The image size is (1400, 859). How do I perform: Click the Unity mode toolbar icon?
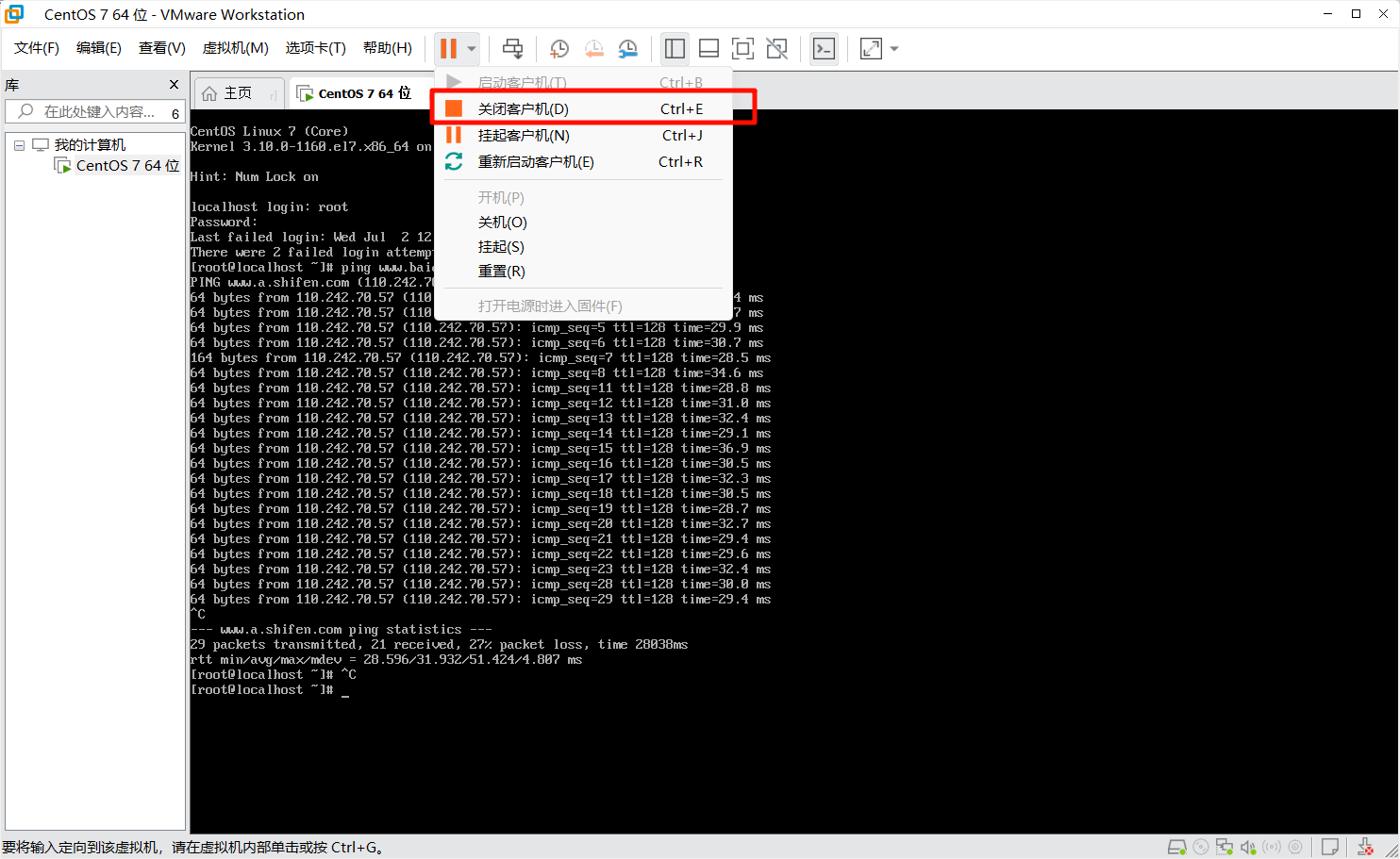[x=776, y=48]
